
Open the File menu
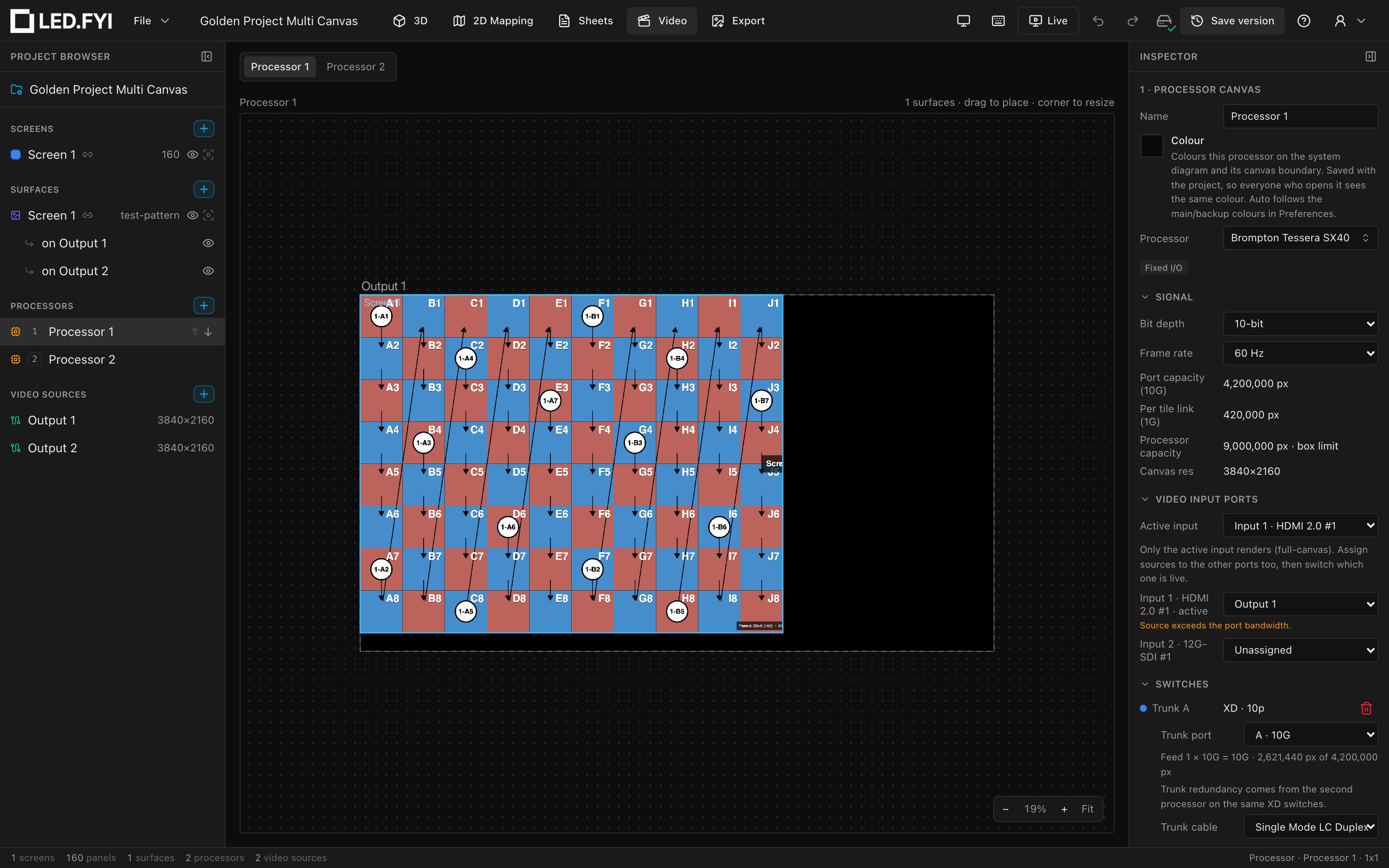151,21
